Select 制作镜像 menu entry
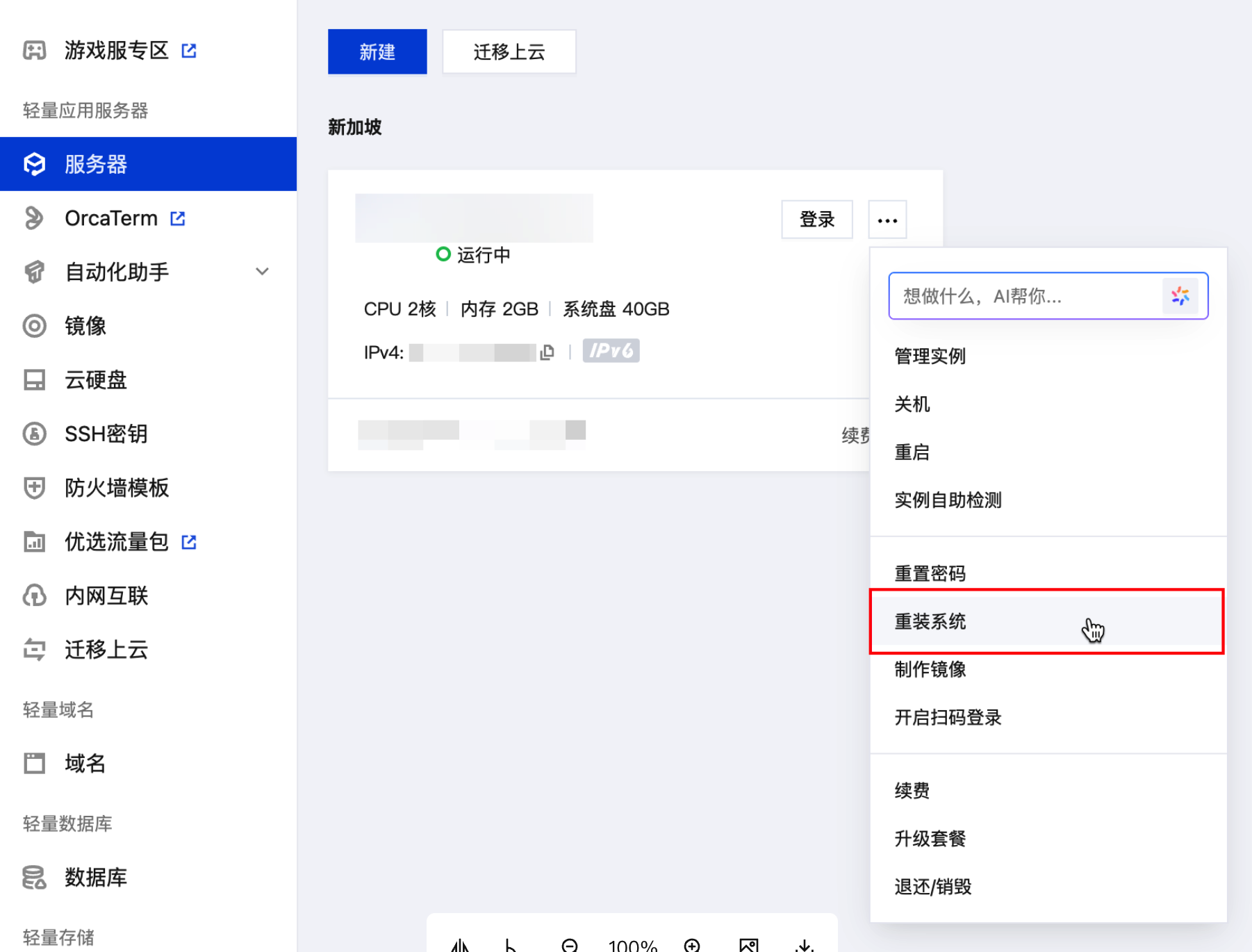Viewport: 1252px width, 952px height. coord(930,669)
